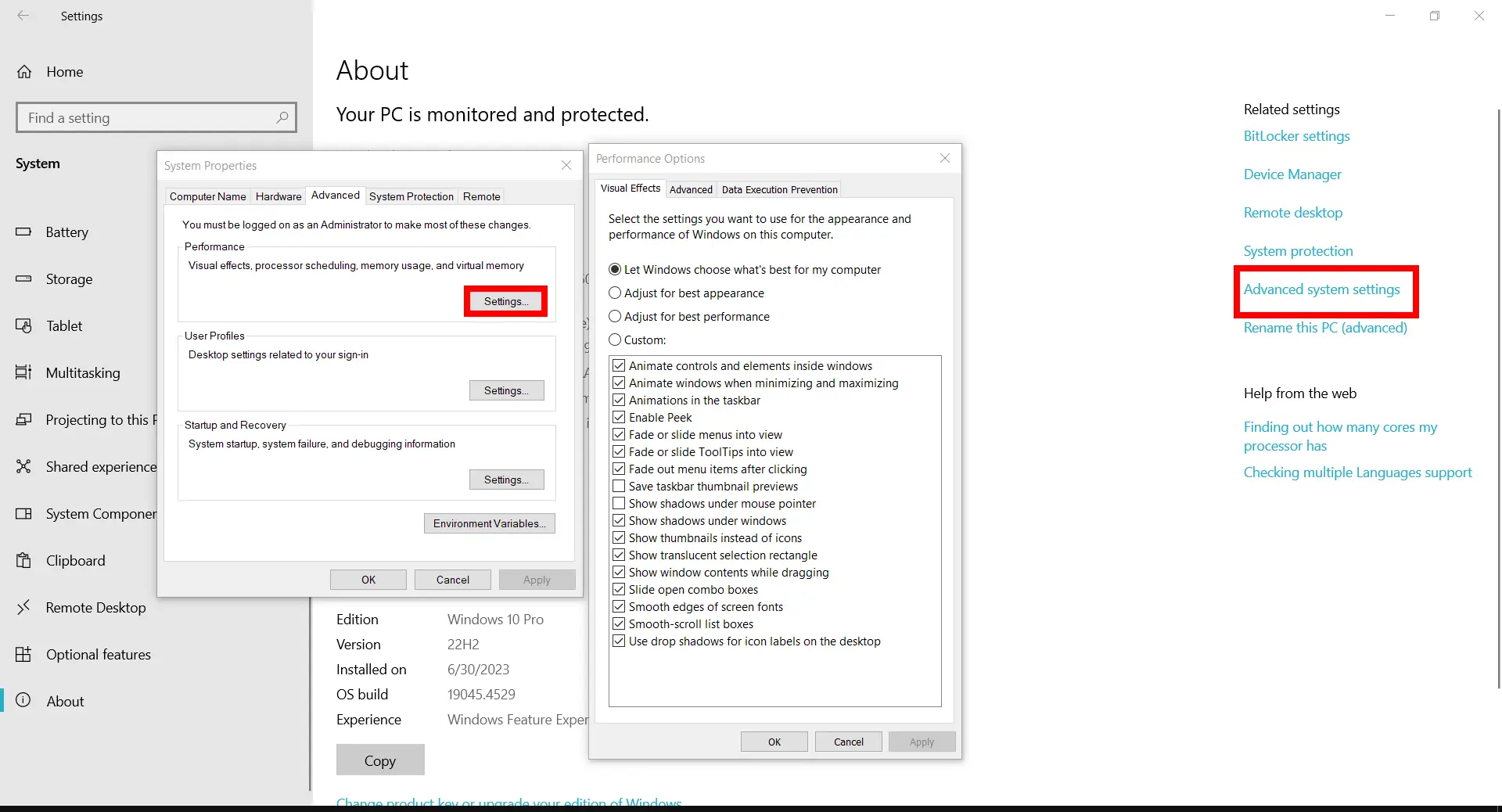This screenshot has height=812, width=1502.
Task: Enable Save taskbar thumbnail previews
Action: [619, 487]
